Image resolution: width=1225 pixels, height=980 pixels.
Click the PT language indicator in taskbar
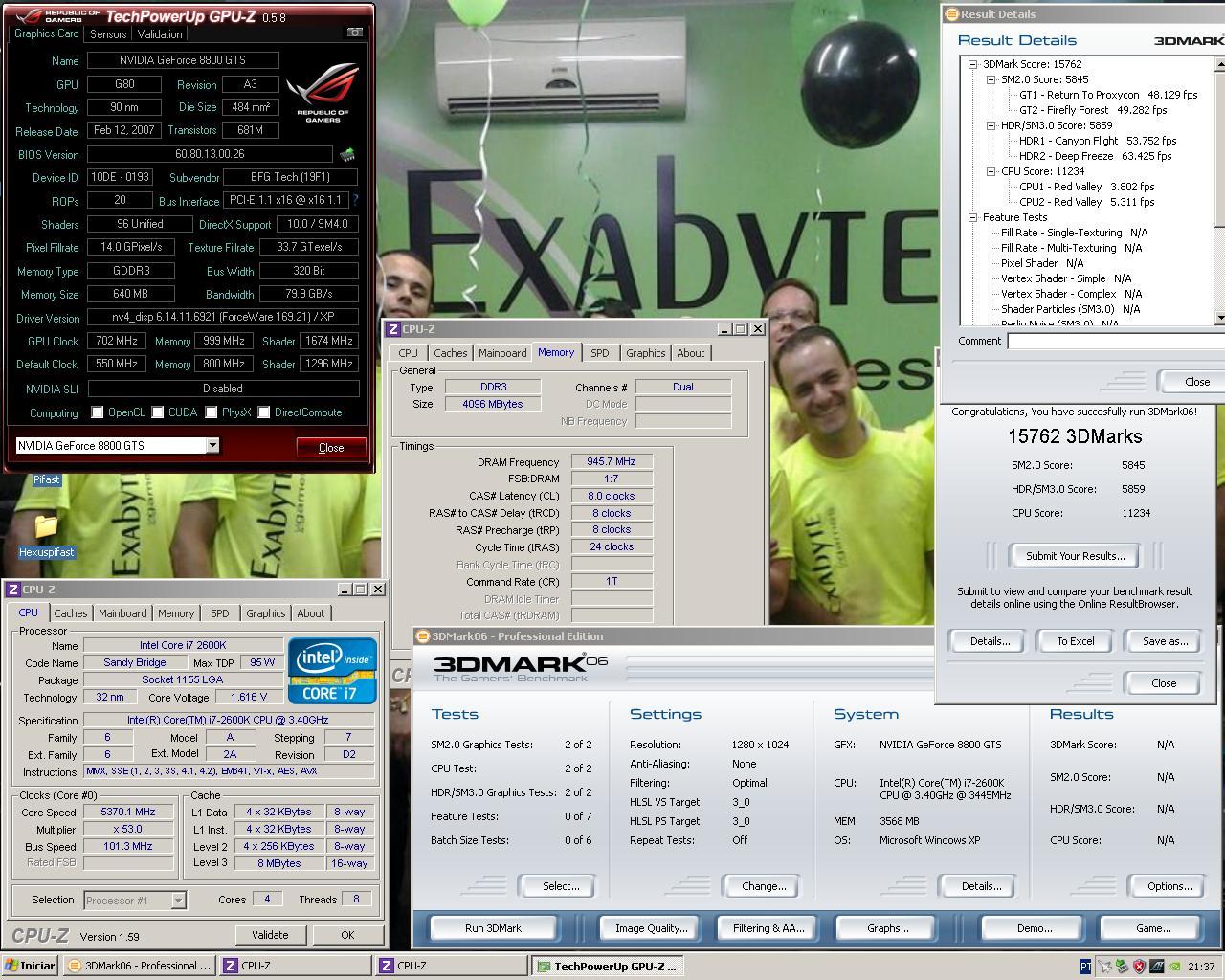point(1085,967)
